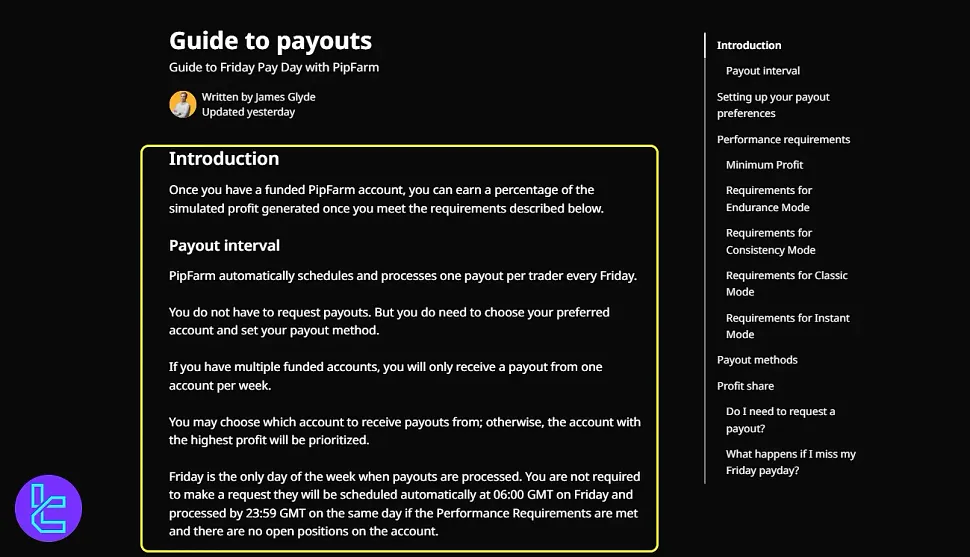Go to Requirements for Classic Mode
The image size is (970, 557).
pos(786,284)
